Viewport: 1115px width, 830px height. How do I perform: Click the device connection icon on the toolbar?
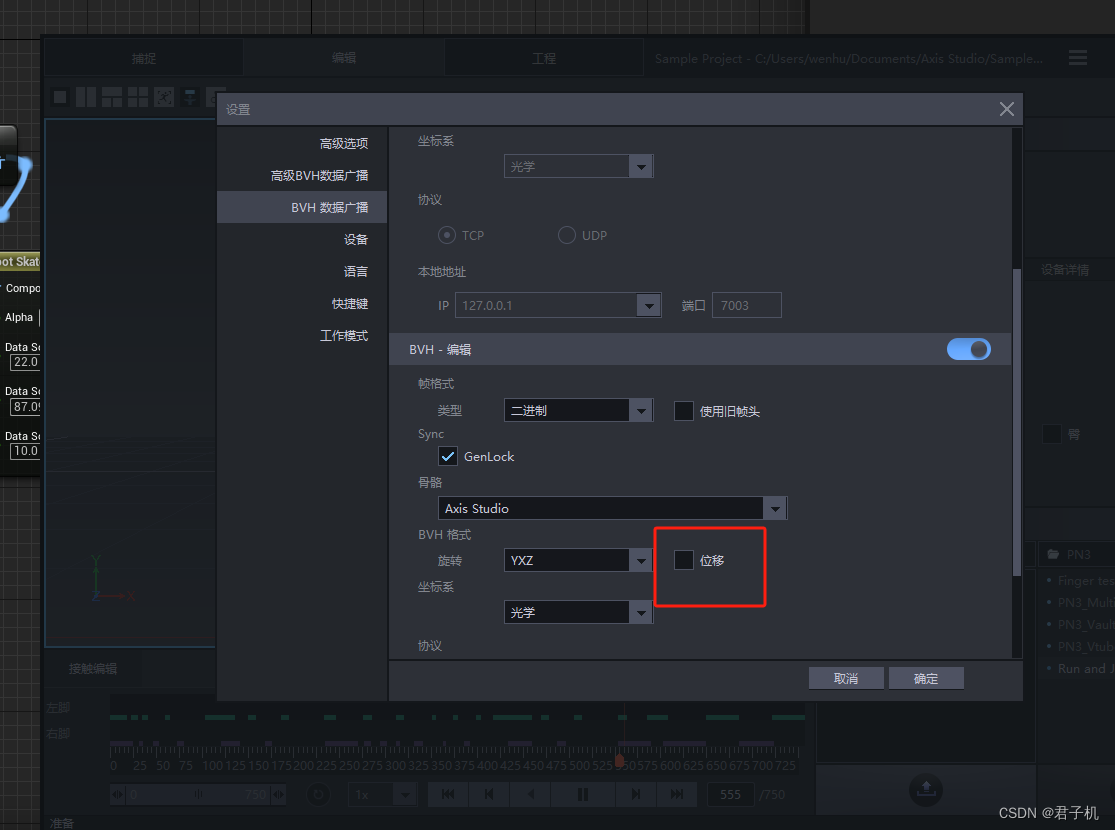[x=189, y=96]
